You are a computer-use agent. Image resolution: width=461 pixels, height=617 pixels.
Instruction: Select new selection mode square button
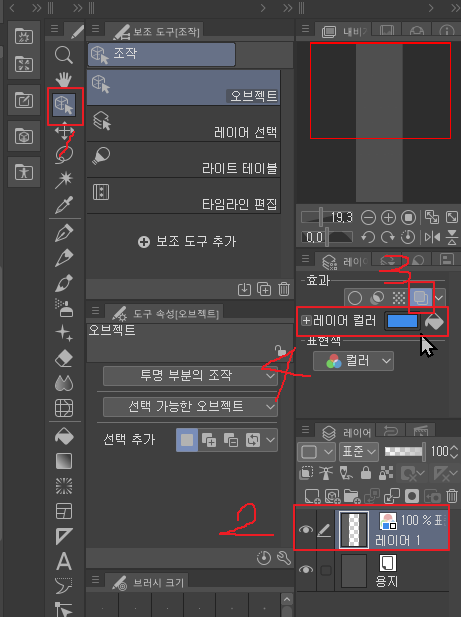click(187, 440)
